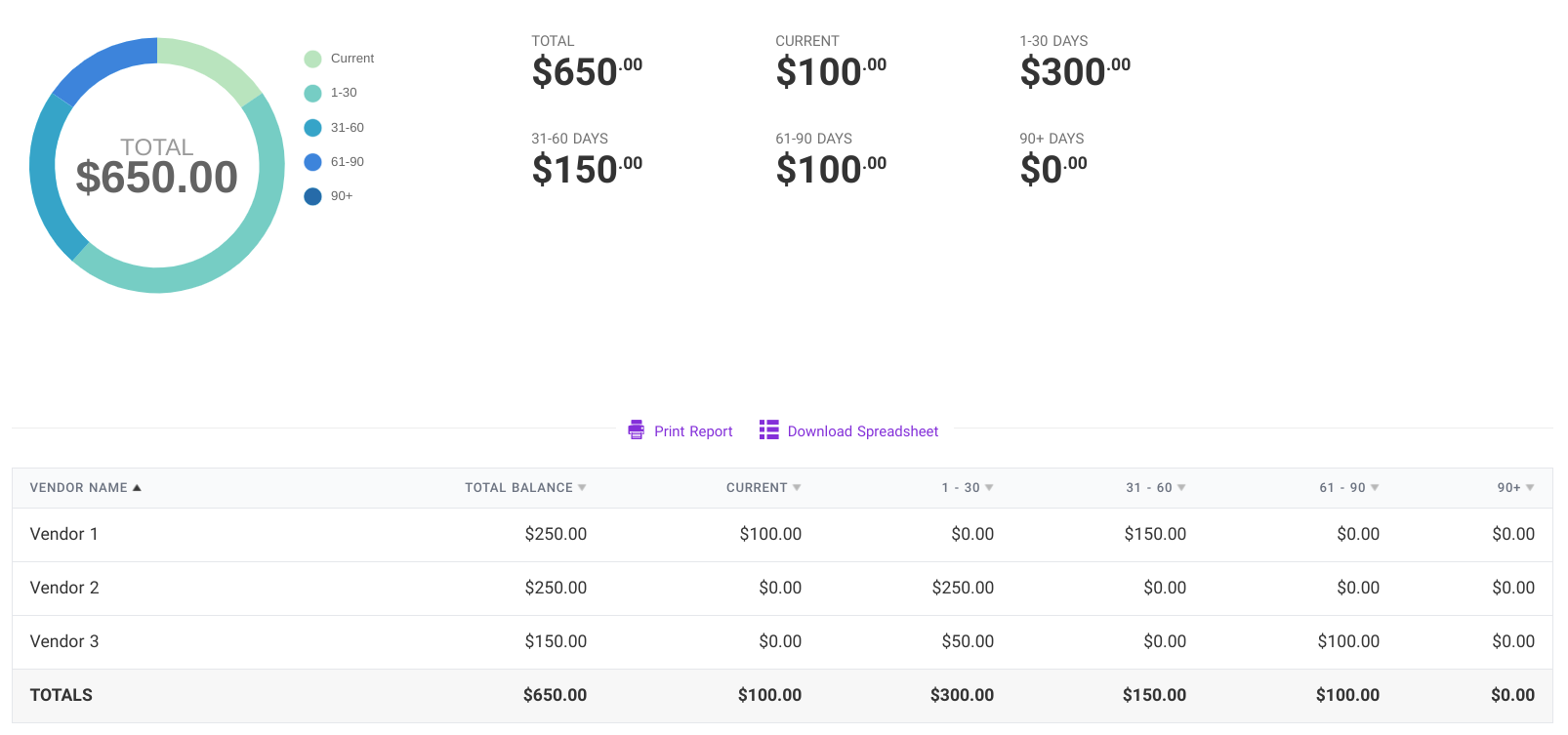Toggle the 61-90 legend dot
Screen dimensions: 1568x735
[x=312, y=162]
